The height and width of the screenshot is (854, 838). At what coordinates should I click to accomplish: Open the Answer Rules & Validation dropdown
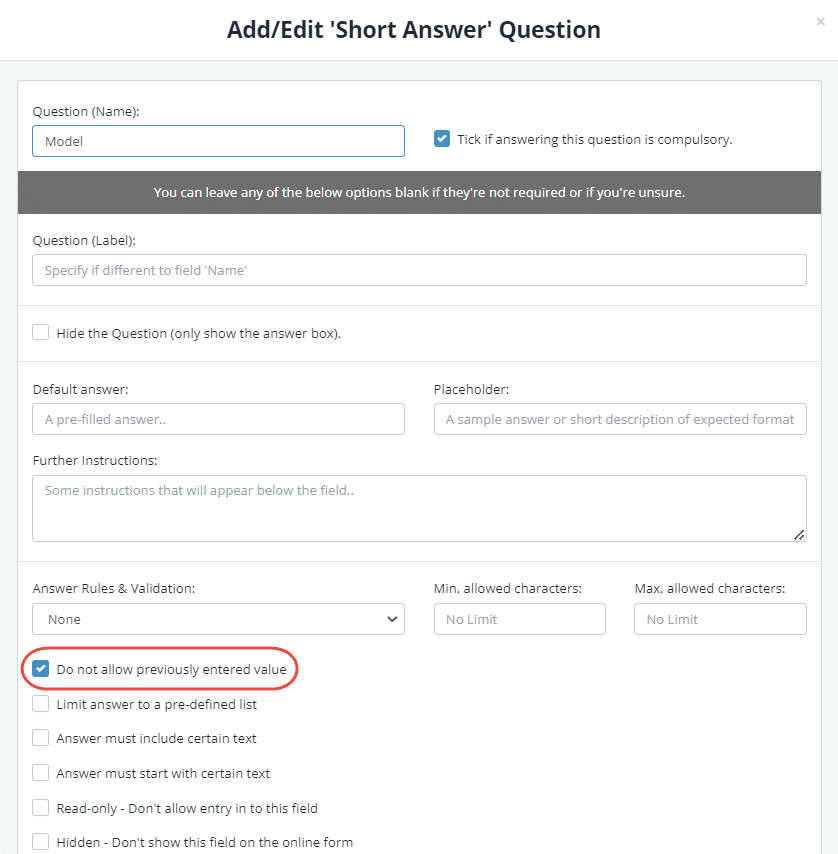218,619
